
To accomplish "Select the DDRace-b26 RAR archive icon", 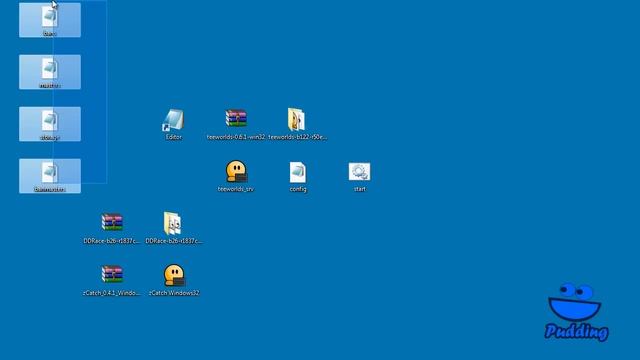I will 112,222.
